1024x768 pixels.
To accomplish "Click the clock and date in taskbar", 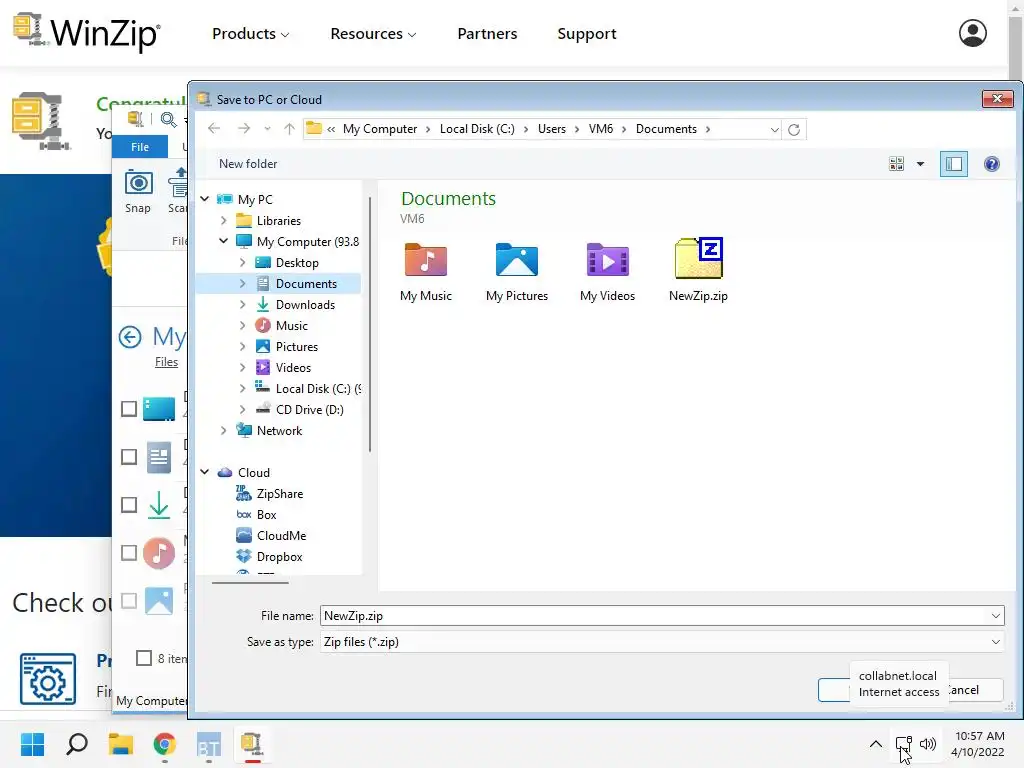I will [978, 744].
